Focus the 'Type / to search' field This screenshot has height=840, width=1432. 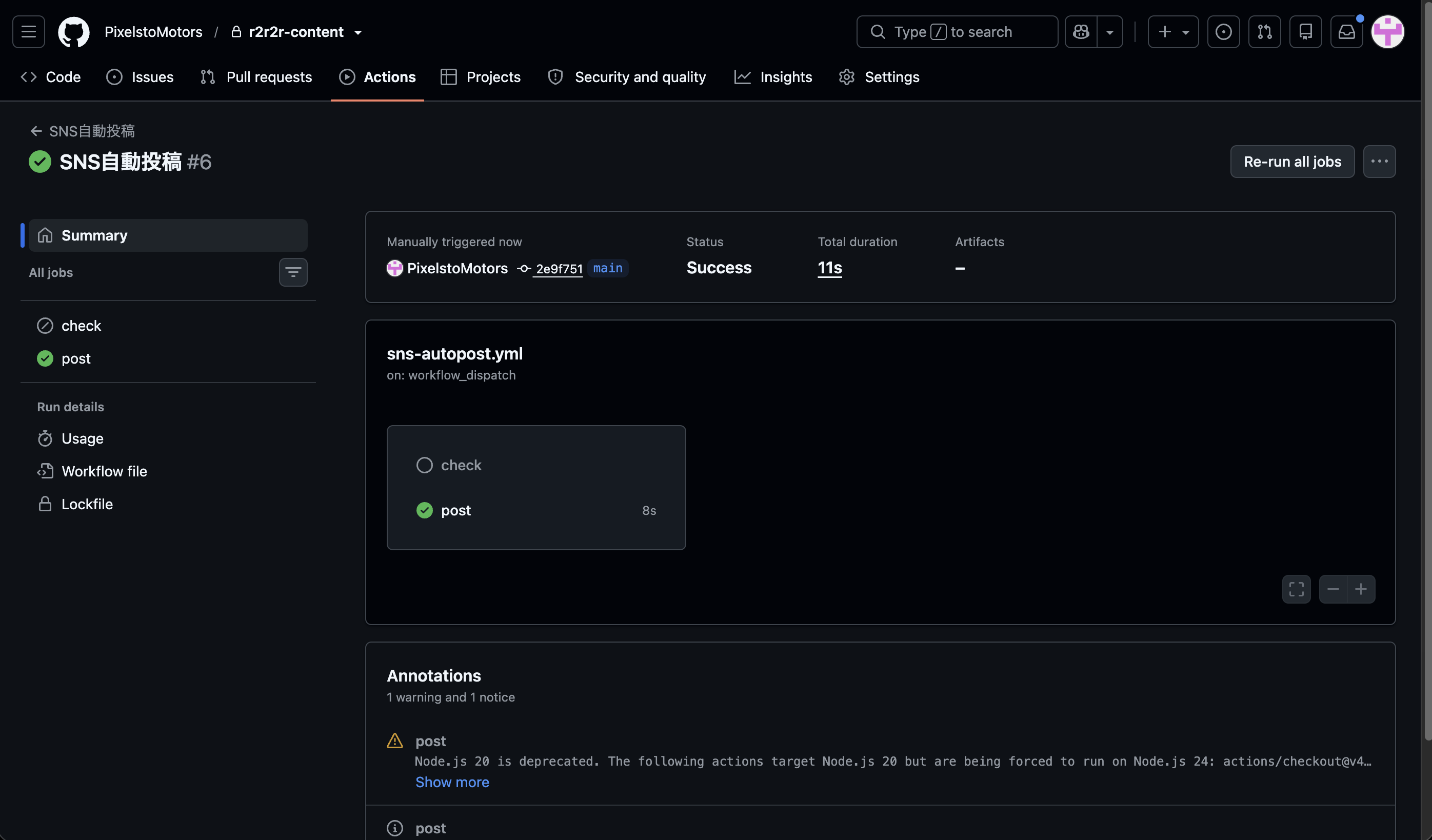[957, 32]
